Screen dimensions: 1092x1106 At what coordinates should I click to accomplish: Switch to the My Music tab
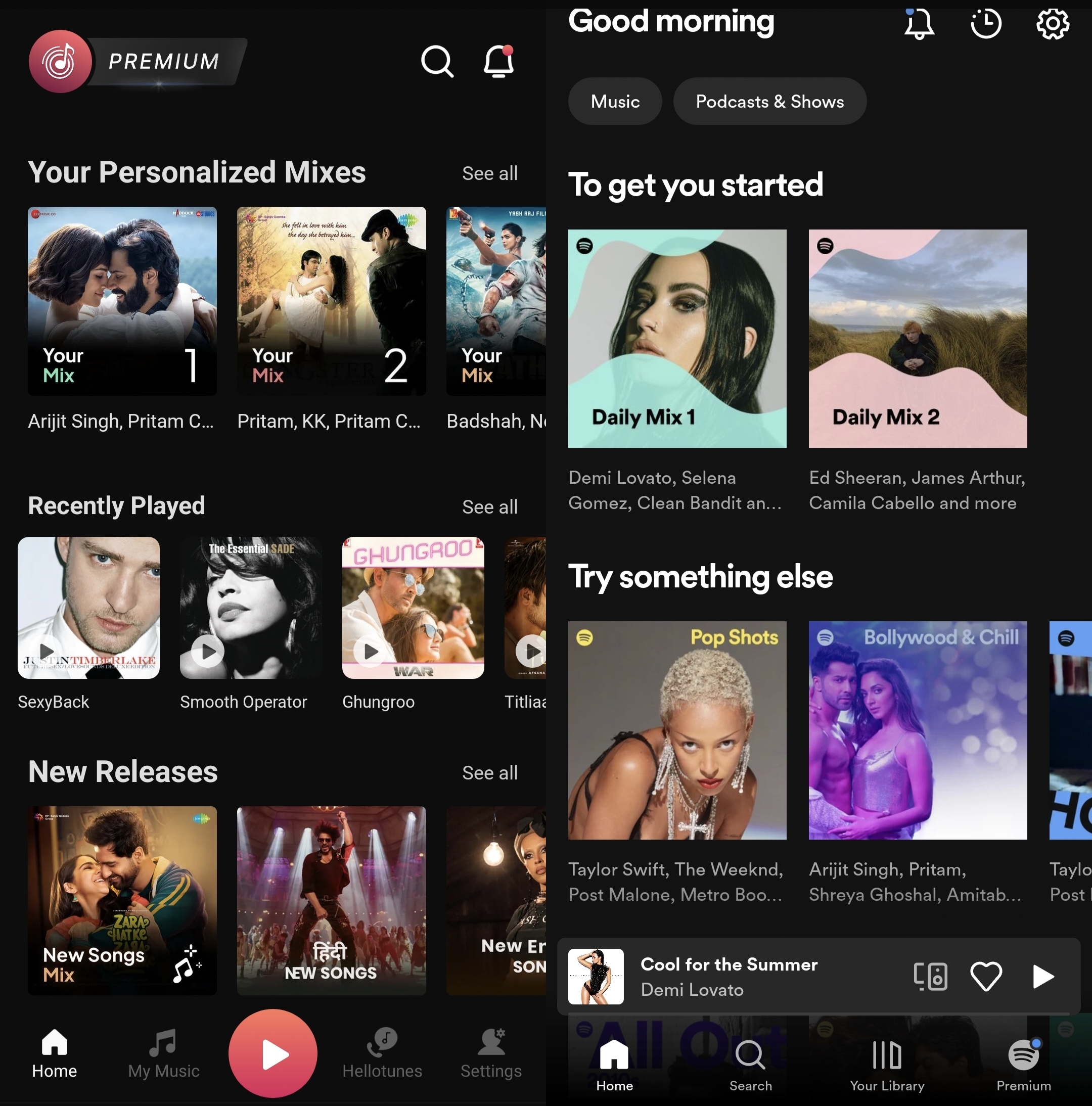164,1055
